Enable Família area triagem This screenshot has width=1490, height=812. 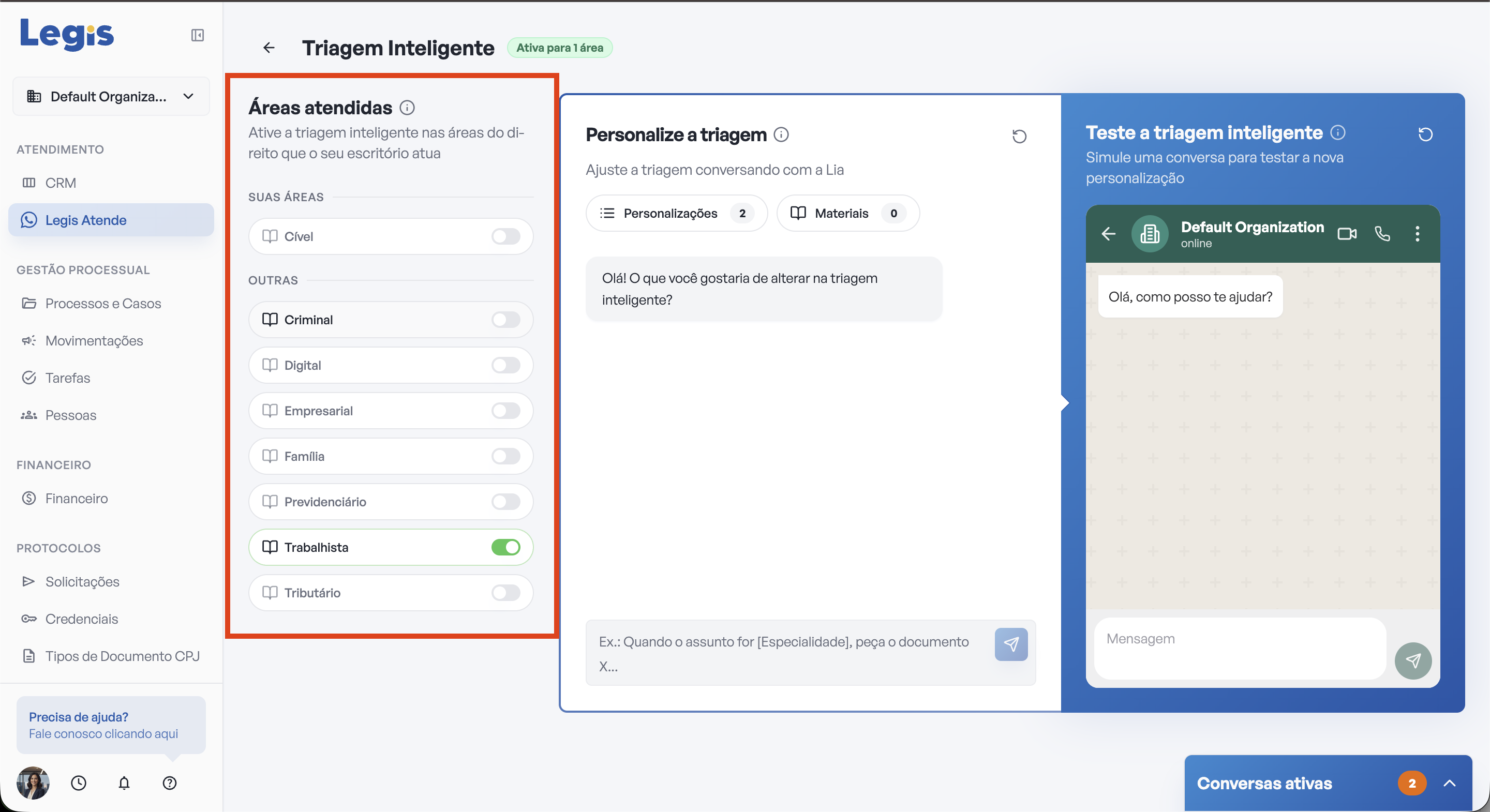pos(505,456)
